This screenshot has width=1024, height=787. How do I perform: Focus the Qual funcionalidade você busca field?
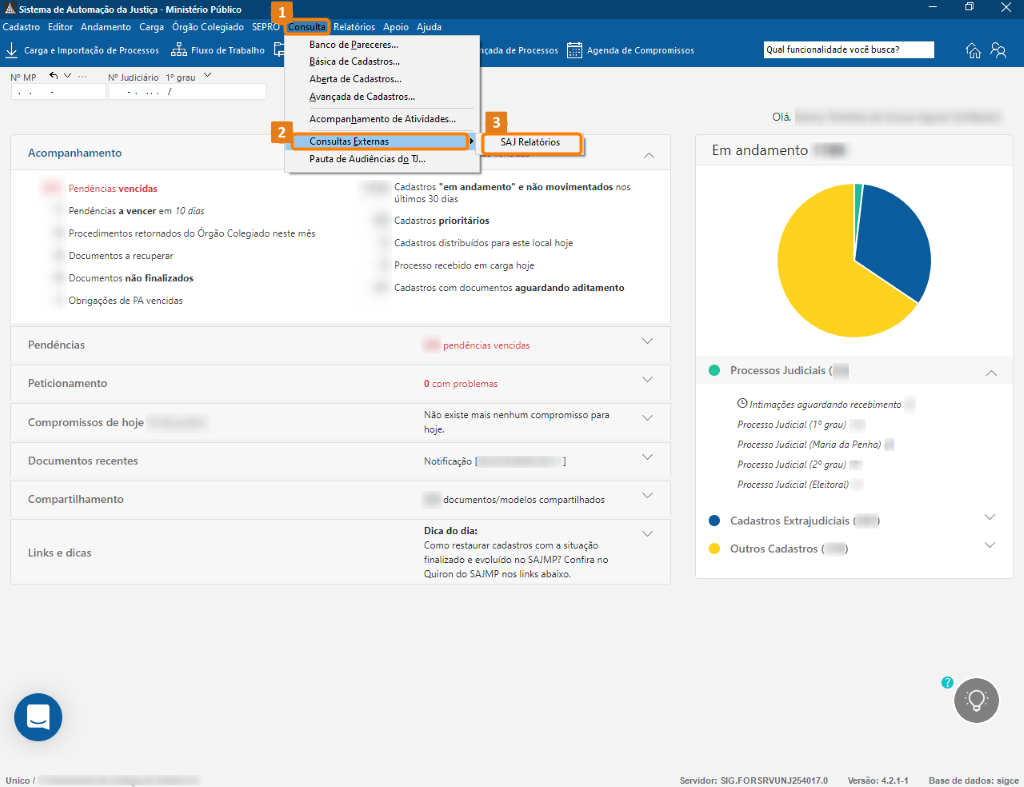pos(848,50)
